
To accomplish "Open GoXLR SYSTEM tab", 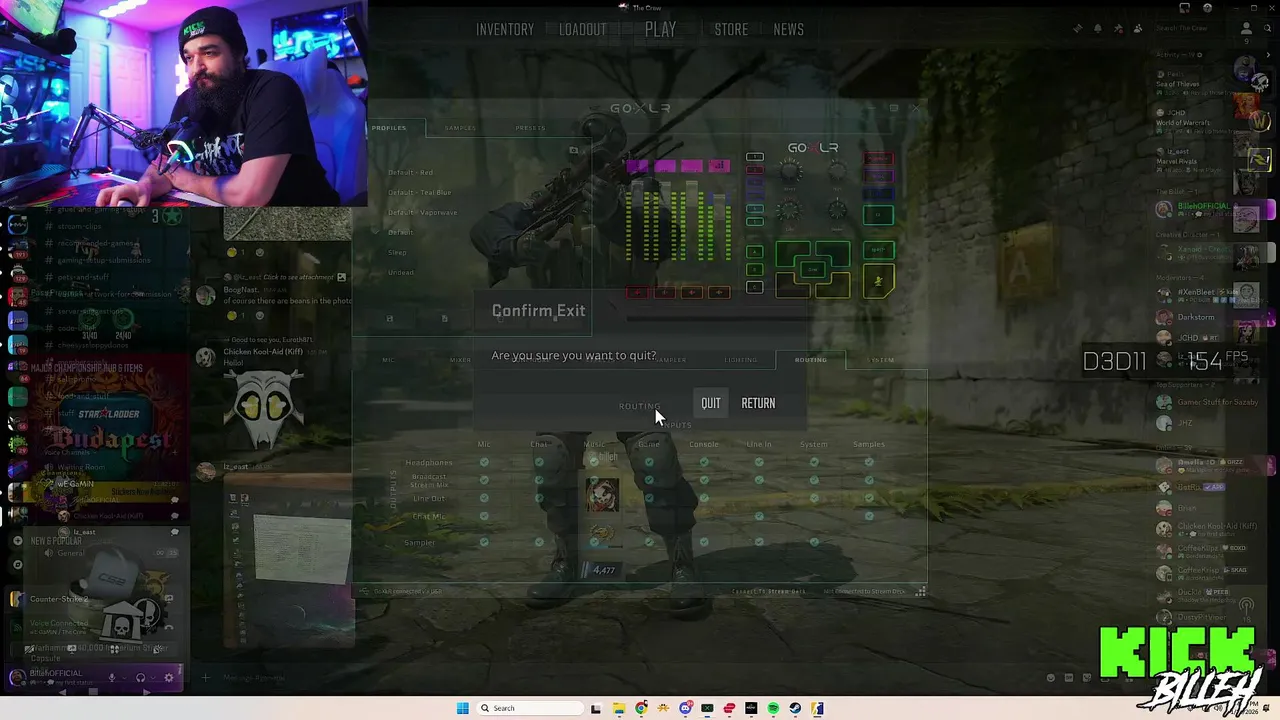I will (x=882, y=360).
